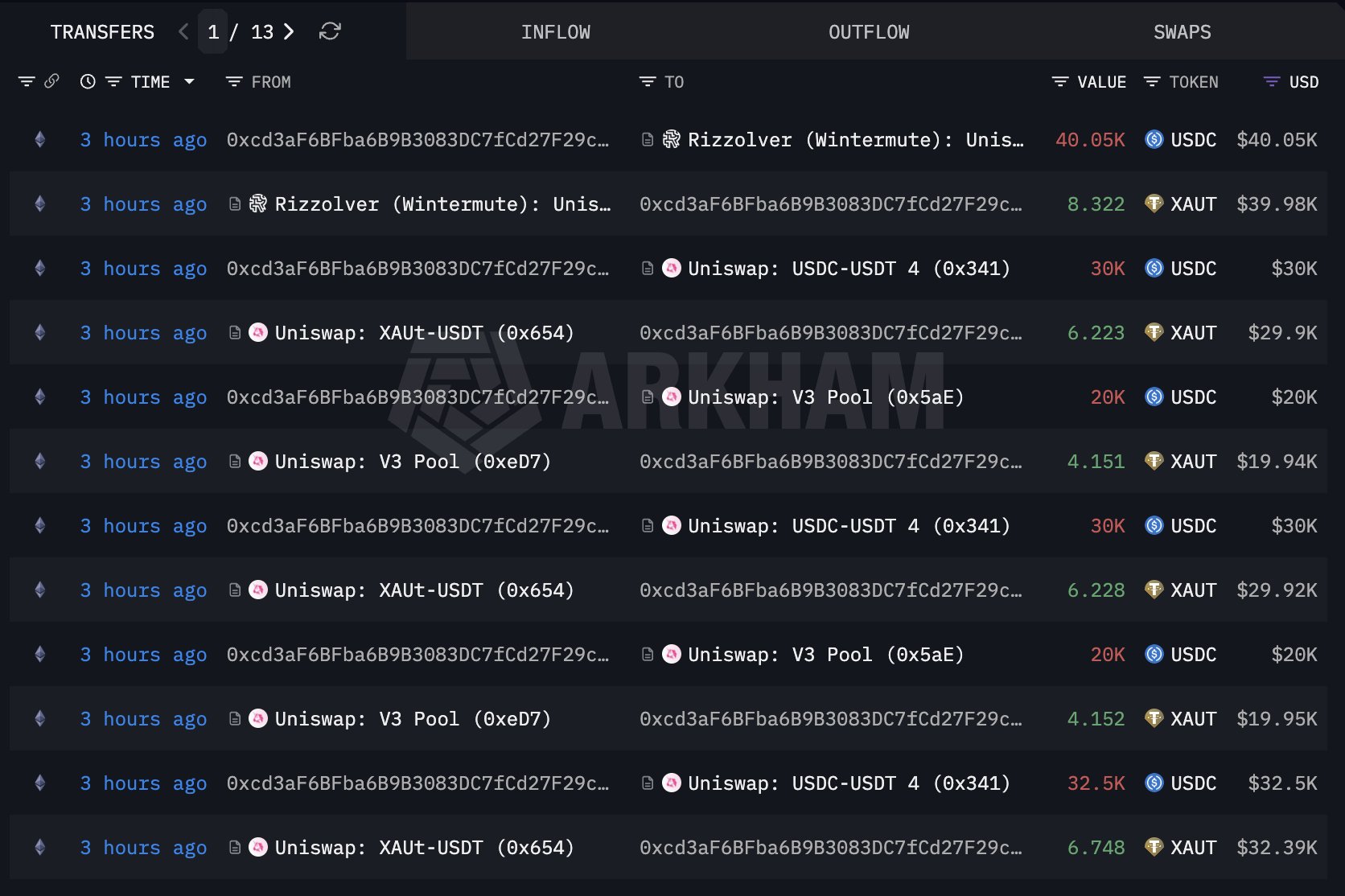Open the 0xcd3aF6BF… recipient address in the 8.322 row

click(x=831, y=204)
